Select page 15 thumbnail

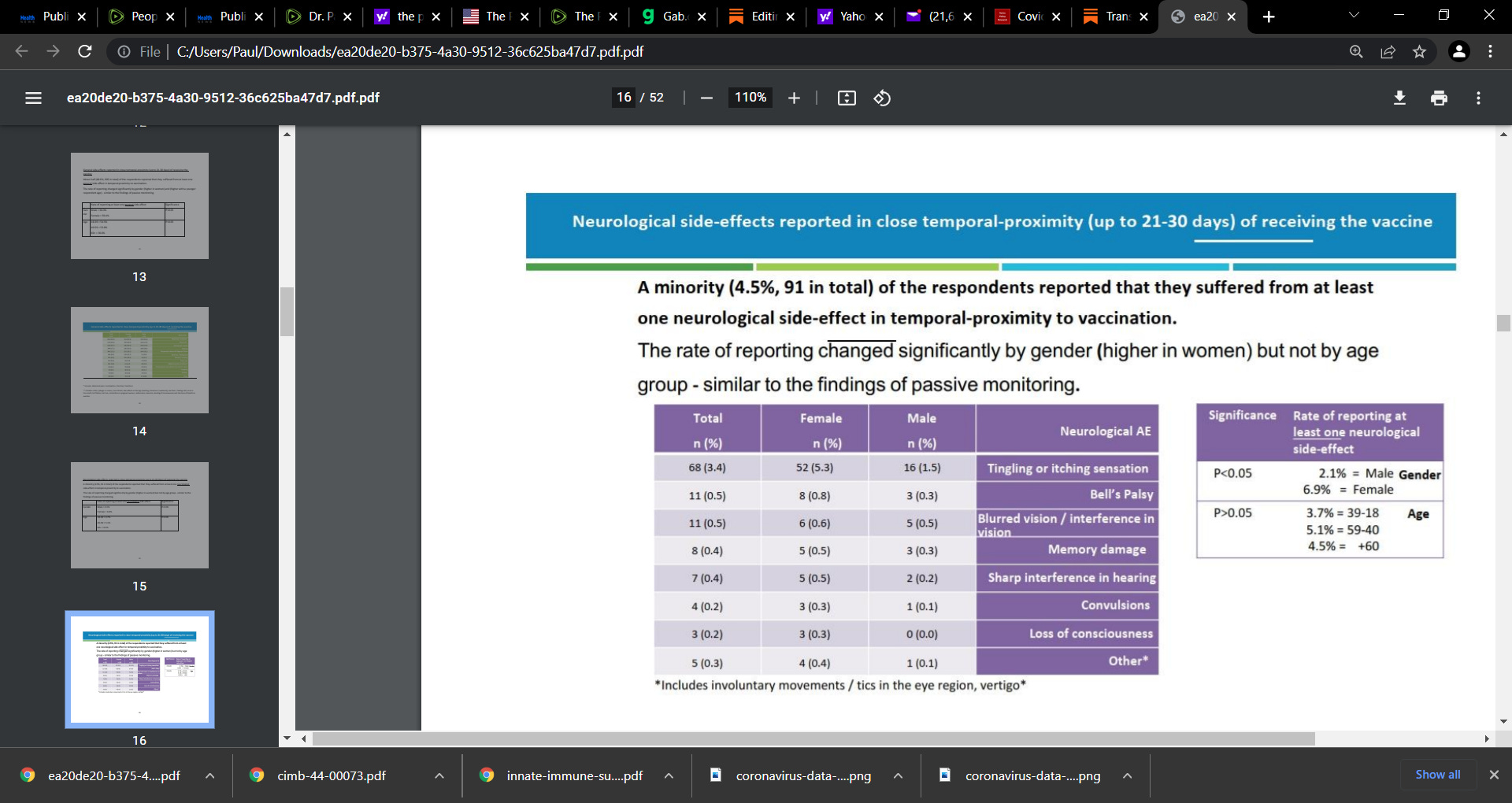click(x=139, y=515)
